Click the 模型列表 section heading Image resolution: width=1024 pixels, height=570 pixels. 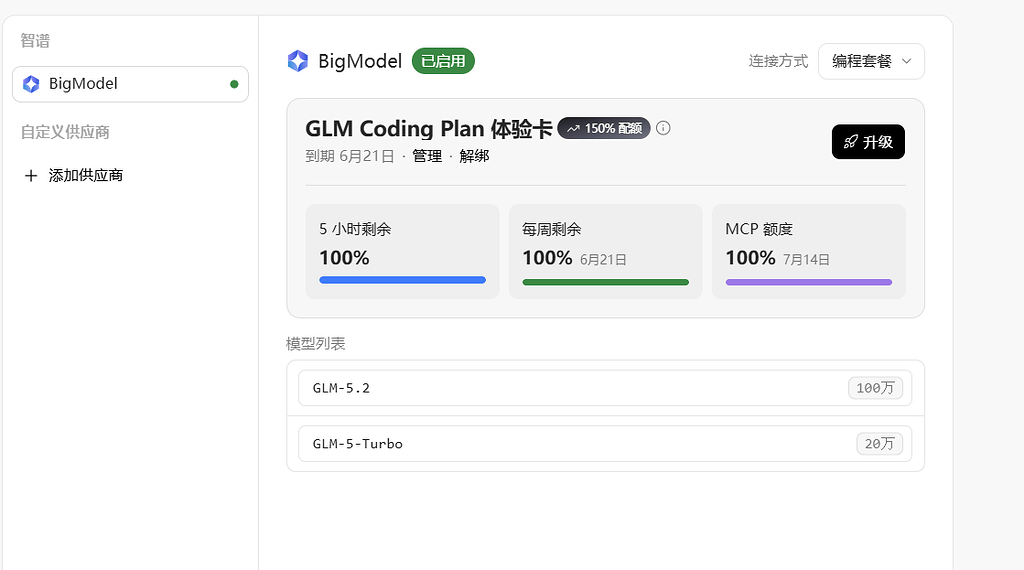(x=315, y=344)
